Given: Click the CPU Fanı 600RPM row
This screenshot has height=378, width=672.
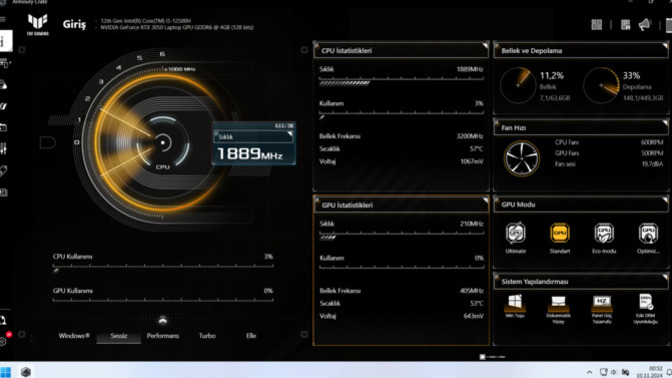Looking at the screenshot, I should point(609,142).
